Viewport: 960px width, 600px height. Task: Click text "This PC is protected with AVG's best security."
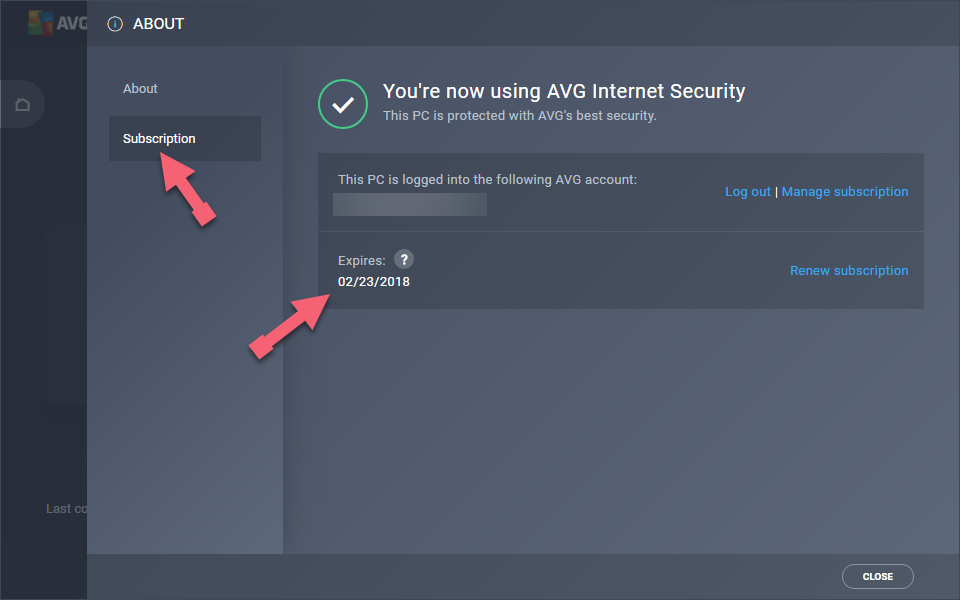tap(519, 116)
